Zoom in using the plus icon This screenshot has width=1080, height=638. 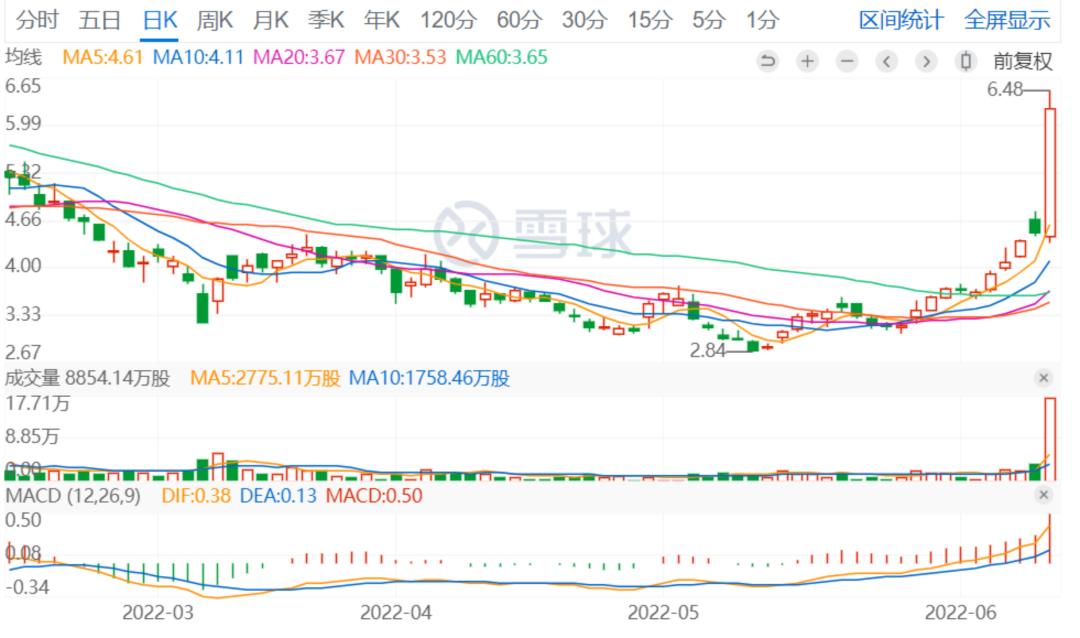[808, 62]
